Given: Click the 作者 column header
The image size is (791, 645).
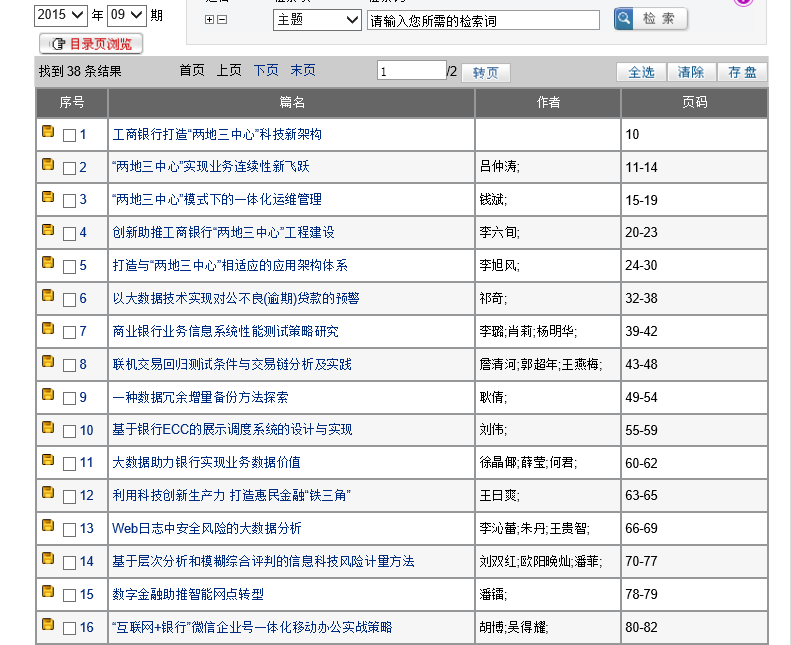Looking at the screenshot, I should [548, 102].
